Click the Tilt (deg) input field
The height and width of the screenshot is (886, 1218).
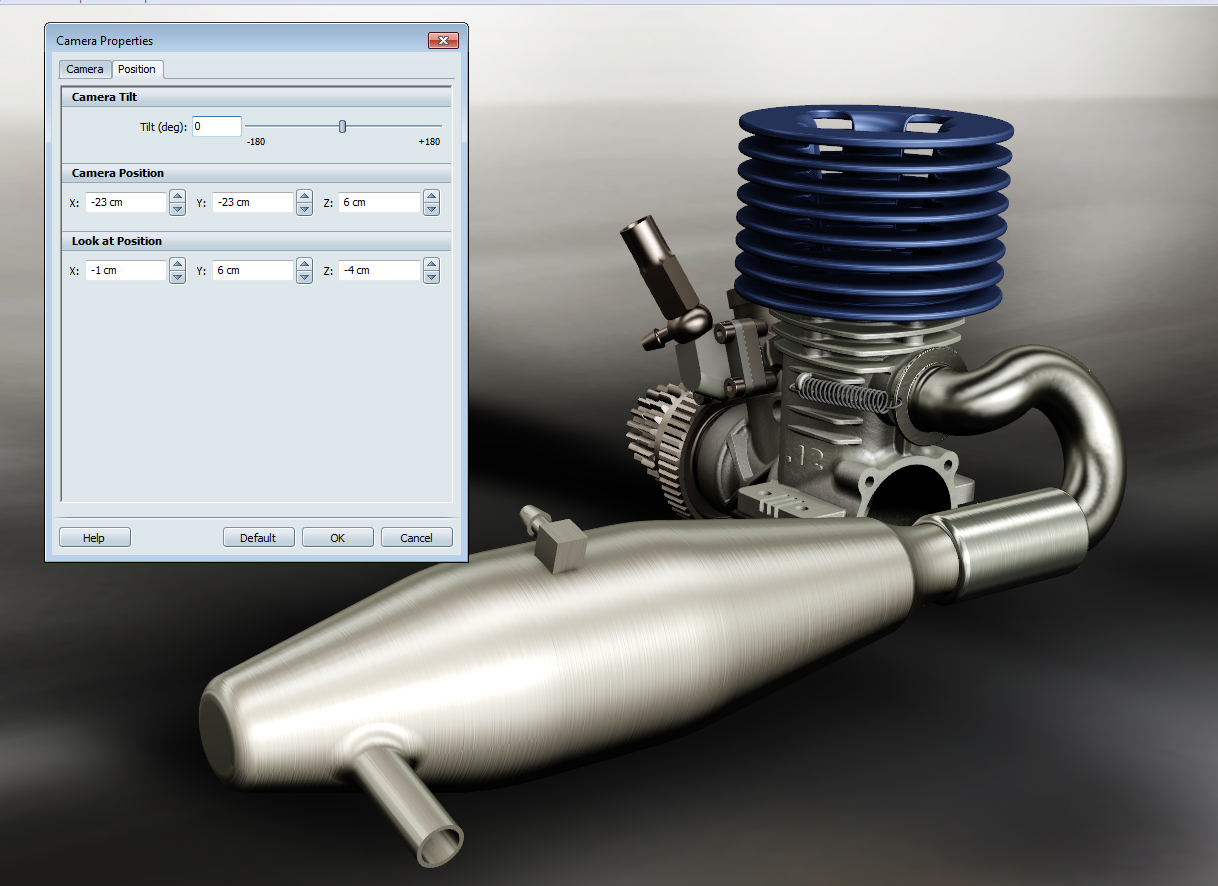coord(217,127)
